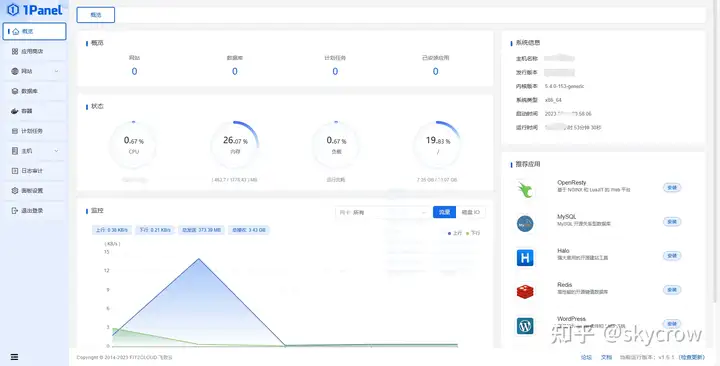The height and width of the screenshot is (366, 720).
Task: Click the Redis app logo
Action: 525,292
